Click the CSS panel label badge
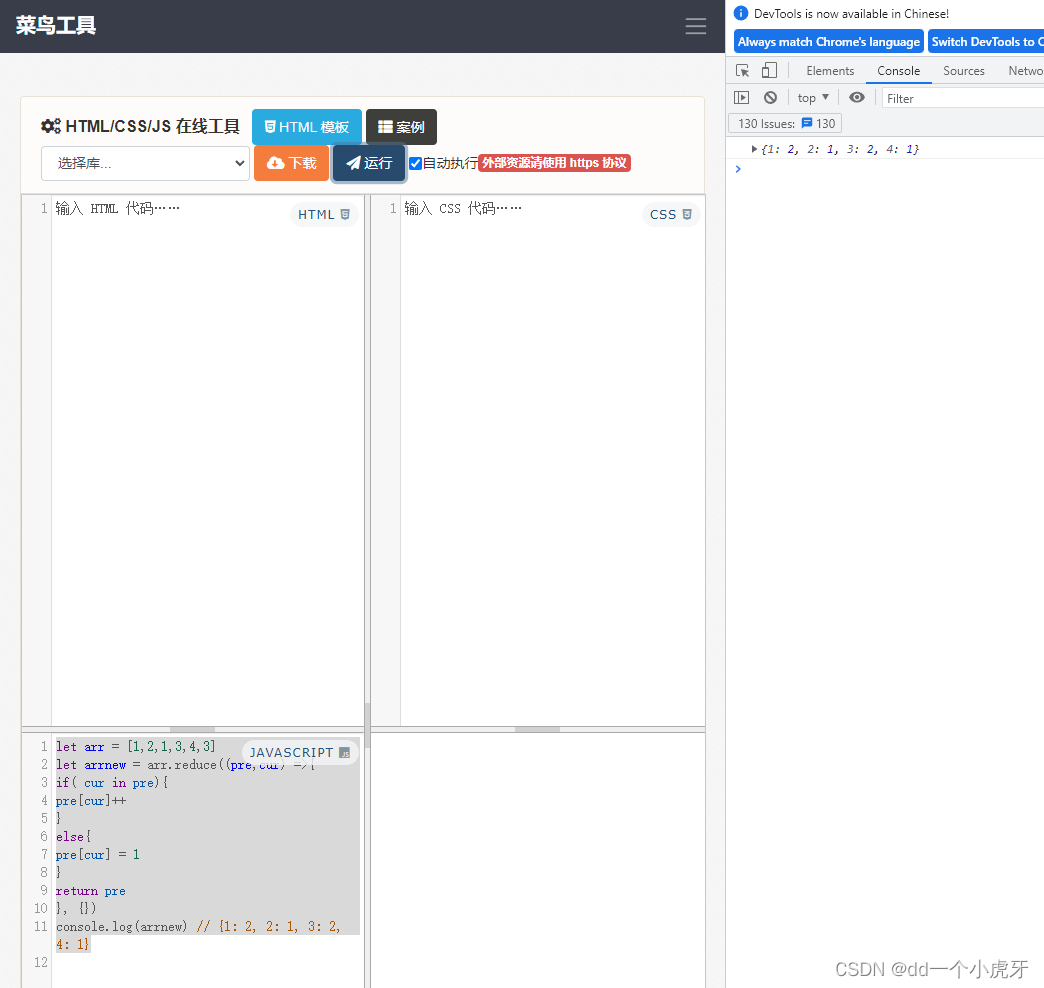 coord(671,214)
